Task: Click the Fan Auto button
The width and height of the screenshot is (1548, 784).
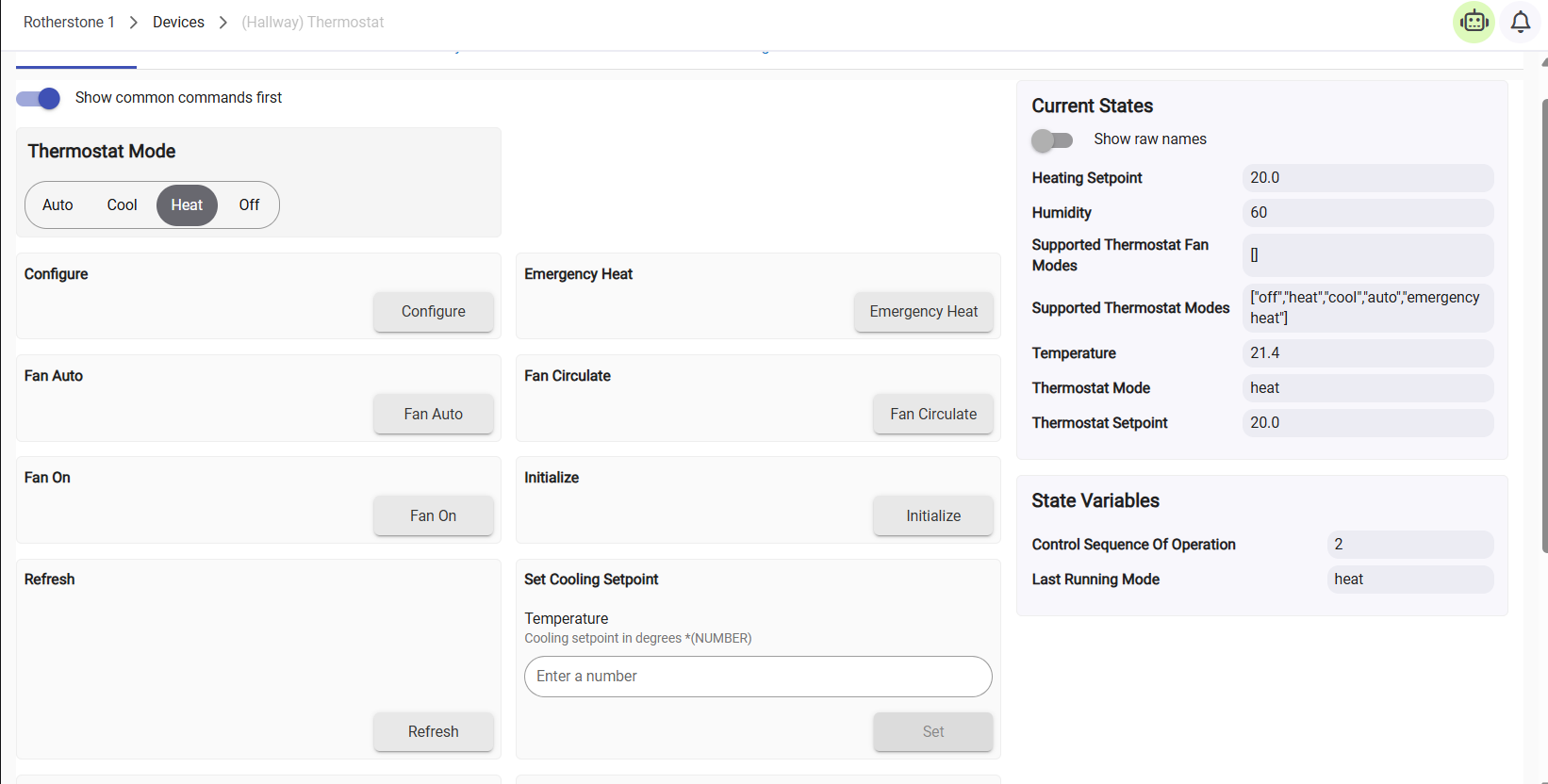Action: 433,414
